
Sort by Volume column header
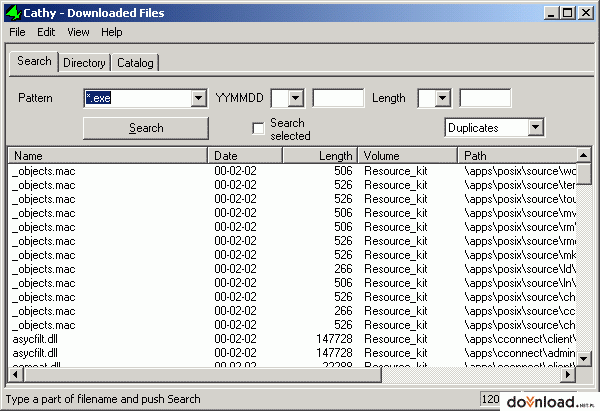(408, 156)
